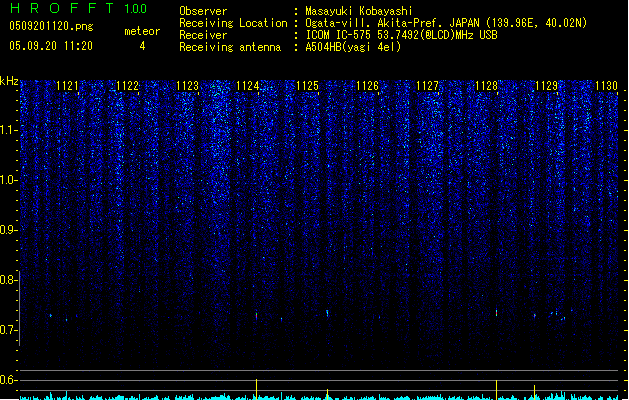Select the filename 0509201120.png
This screenshot has width=629, height=400.
[51, 26]
